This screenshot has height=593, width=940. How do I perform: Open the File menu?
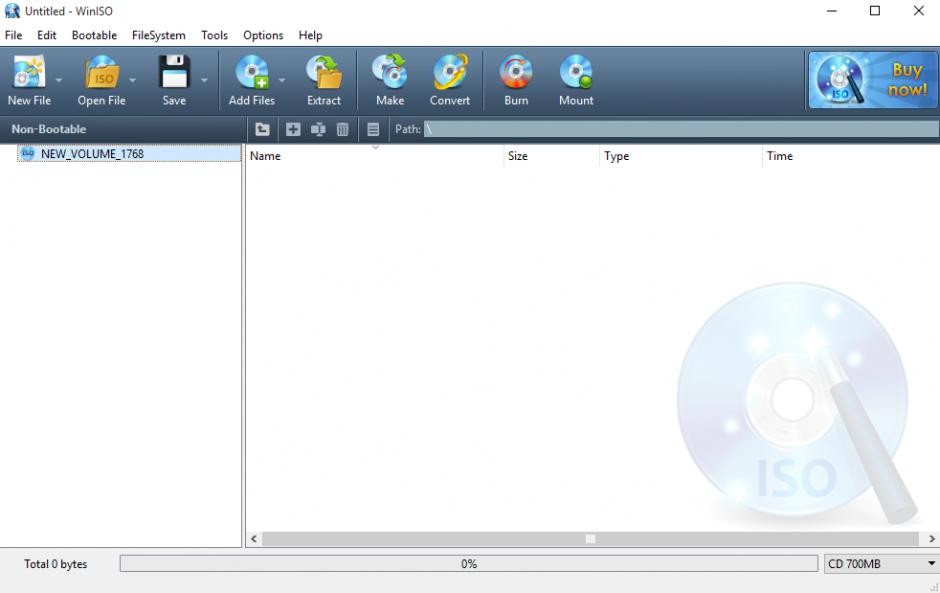[x=13, y=35]
